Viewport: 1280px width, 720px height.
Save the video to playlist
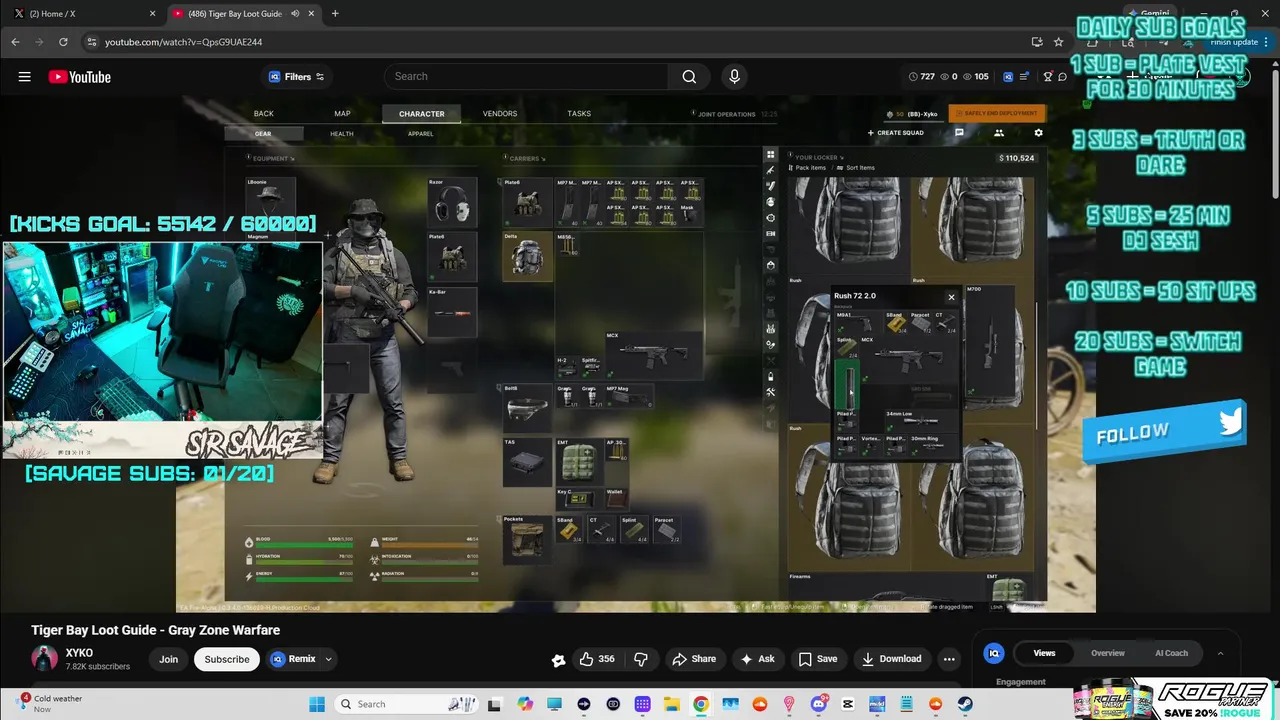pyautogui.click(x=818, y=659)
